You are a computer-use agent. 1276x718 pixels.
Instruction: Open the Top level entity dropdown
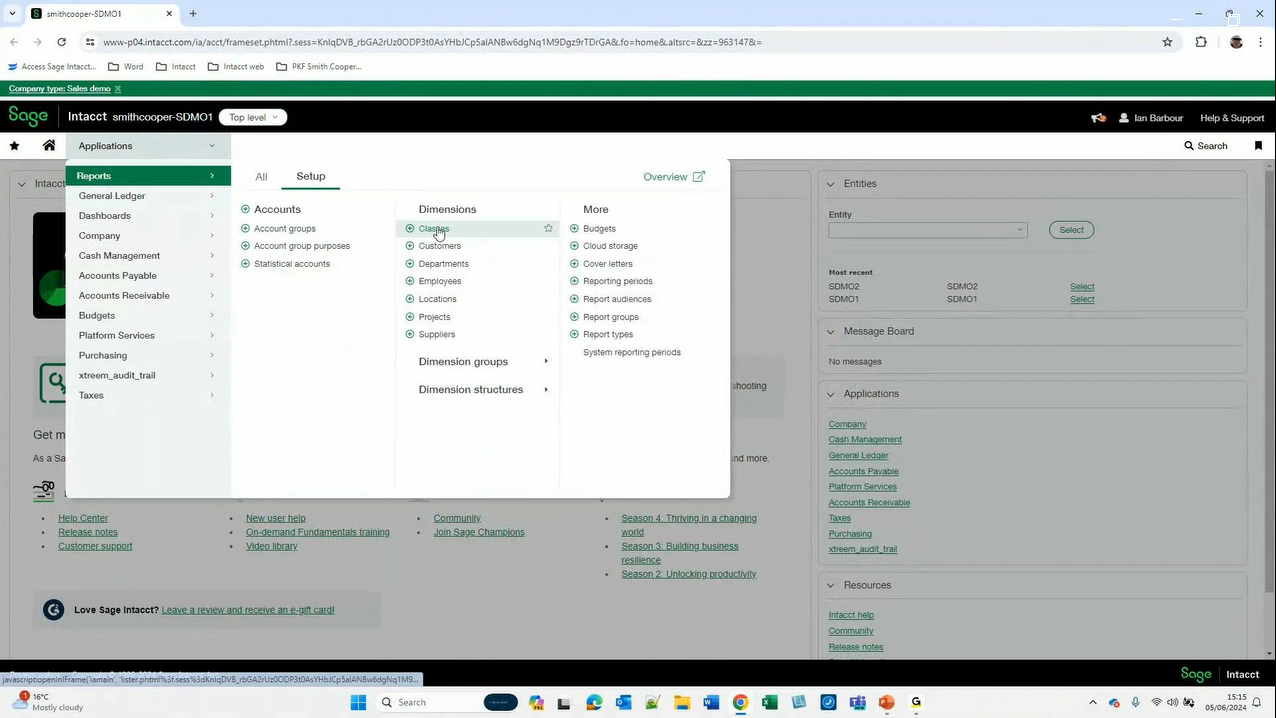click(253, 118)
